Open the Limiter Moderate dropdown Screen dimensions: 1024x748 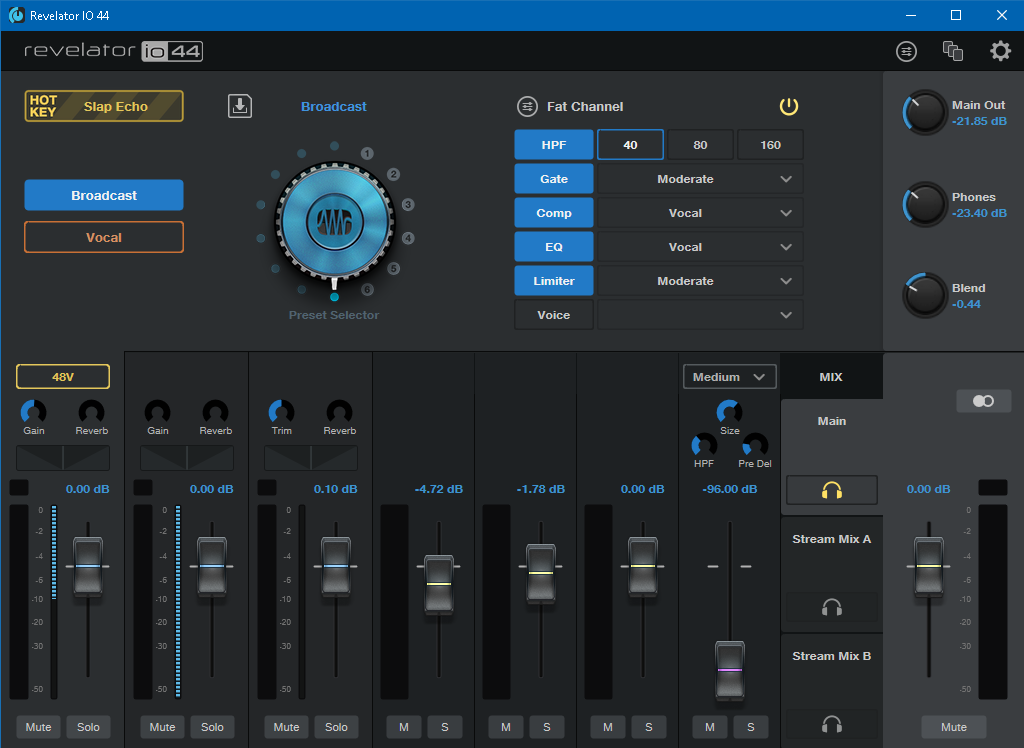[x=700, y=281]
